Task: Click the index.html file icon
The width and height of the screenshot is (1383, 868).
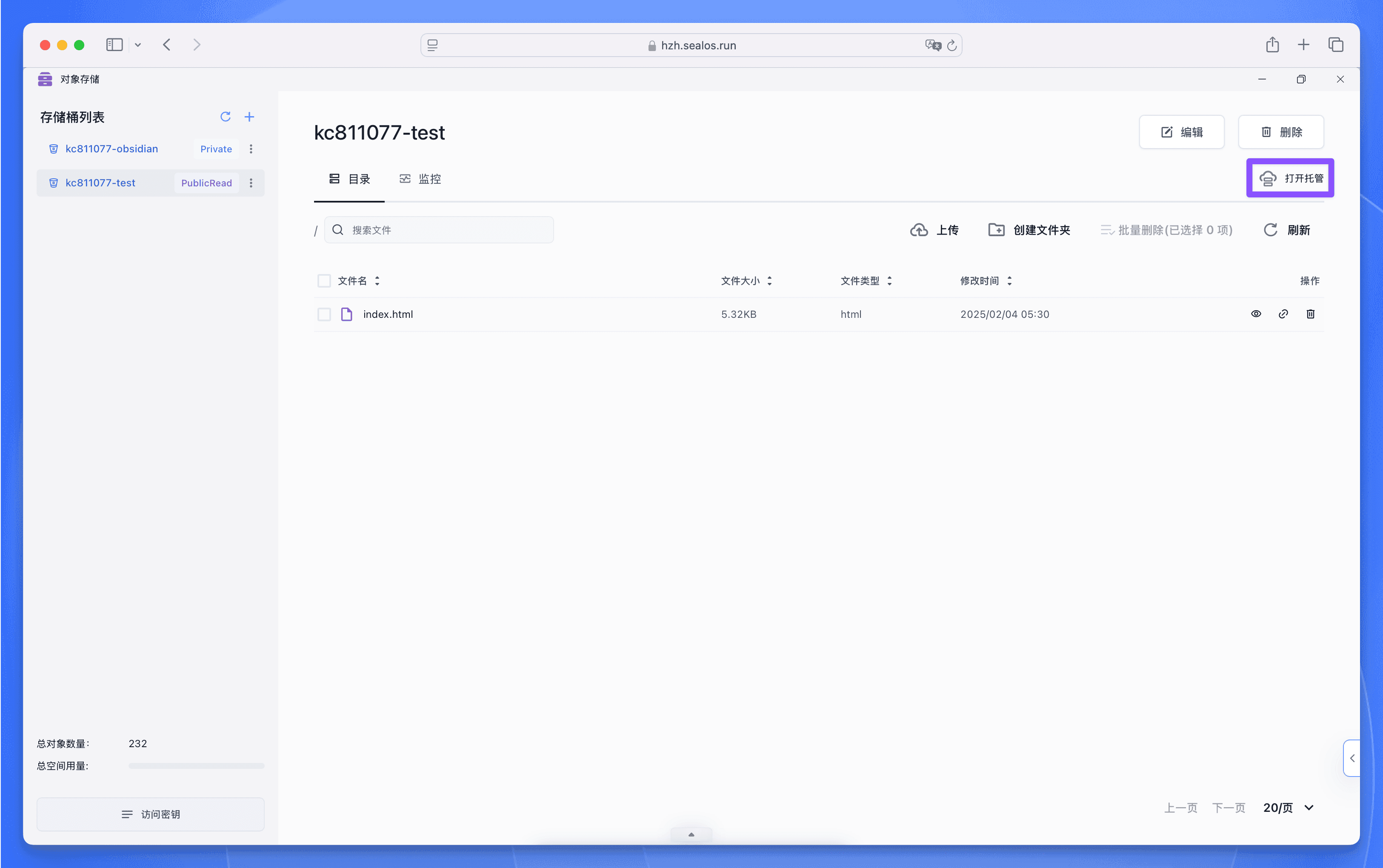Action: 346,314
